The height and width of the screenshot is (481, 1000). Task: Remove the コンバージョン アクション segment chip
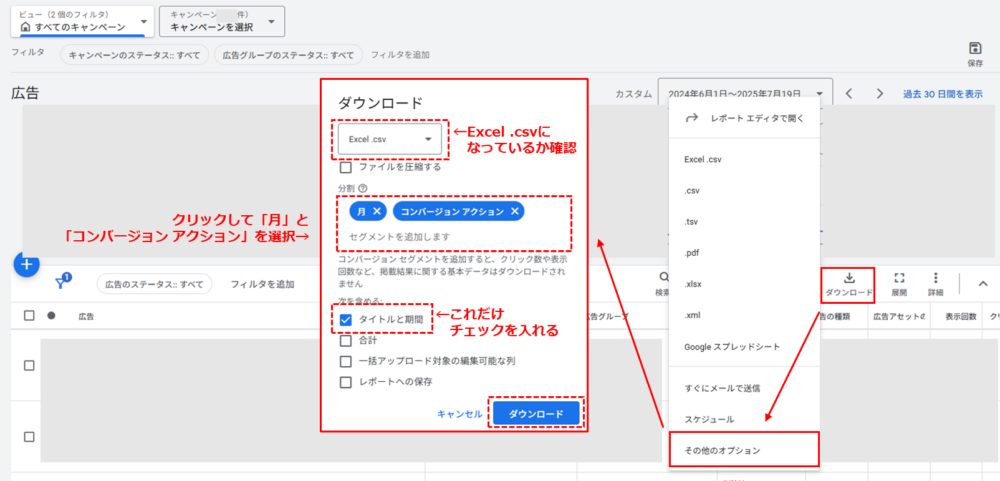pos(514,211)
